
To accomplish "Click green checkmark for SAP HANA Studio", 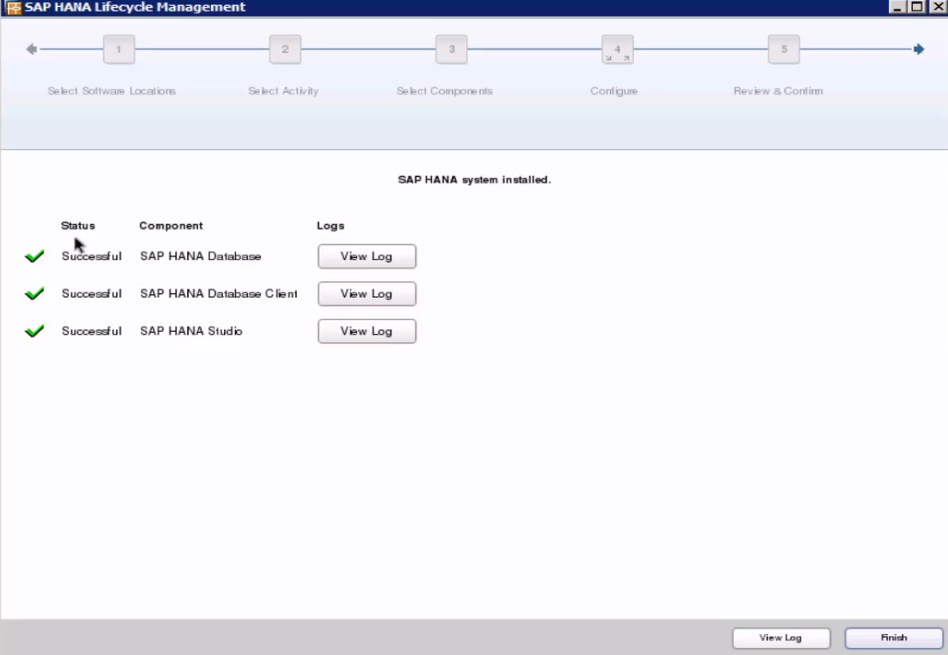I will [34, 331].
